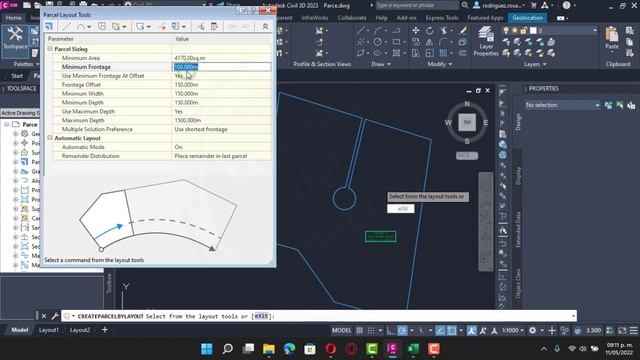Click the Delete Sub-entity red X tool
Image resolution: width=640 pixels, height=360 pixels.
tap(162, 27)
